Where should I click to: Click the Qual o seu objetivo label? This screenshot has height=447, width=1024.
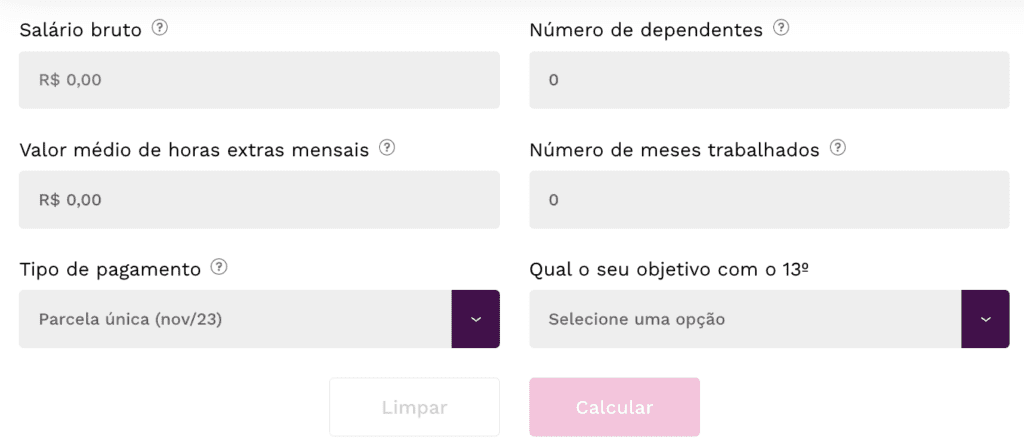click(669, 269)
